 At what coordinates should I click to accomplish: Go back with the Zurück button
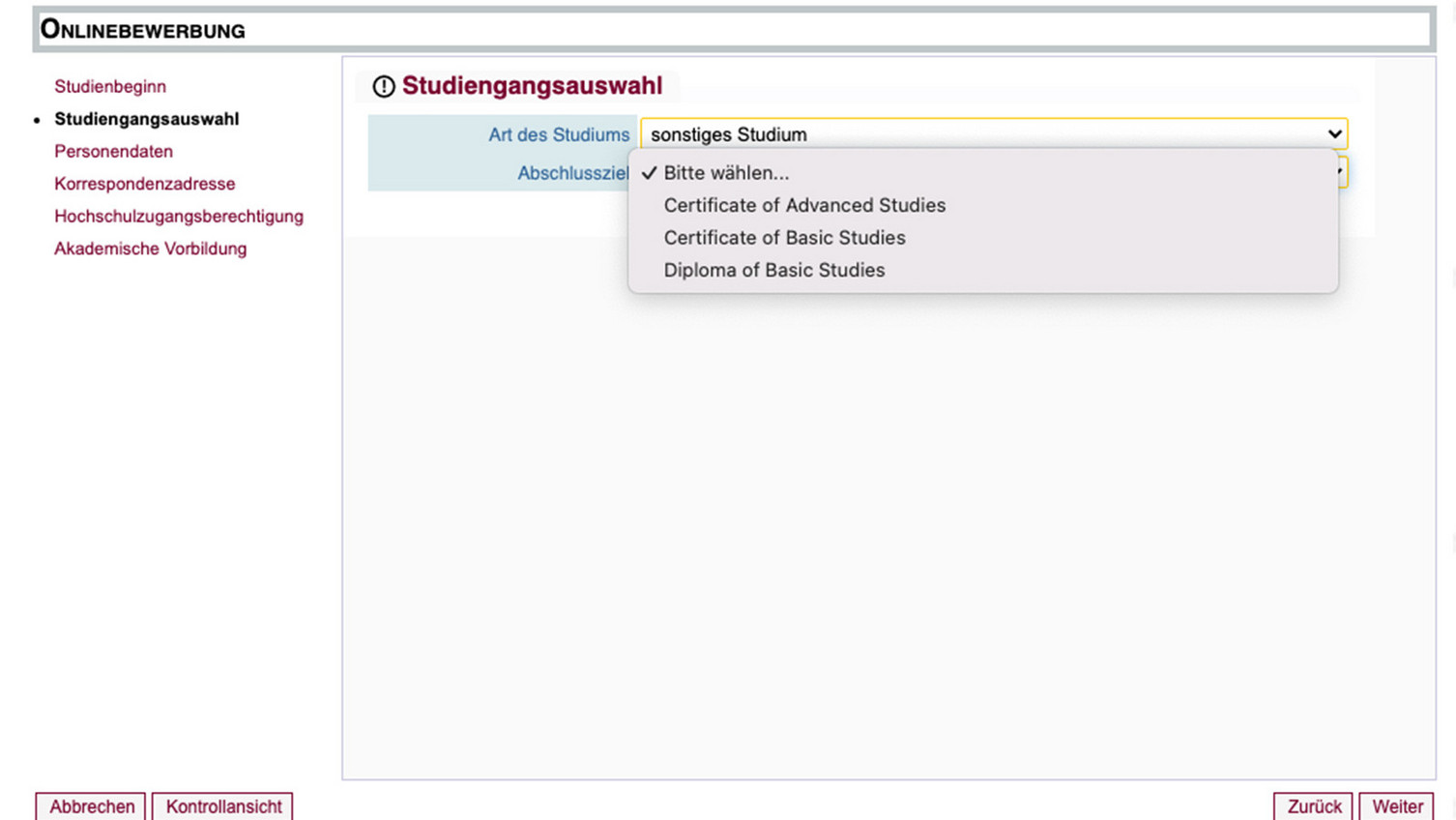pos(1313,806)
